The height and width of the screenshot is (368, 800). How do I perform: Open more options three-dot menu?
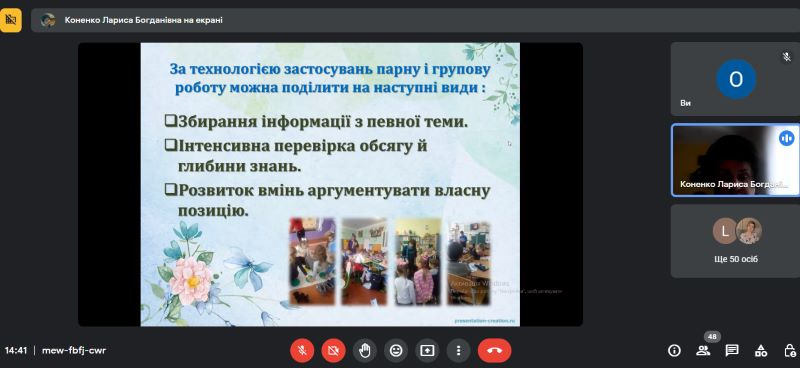[x=458, y=350]
